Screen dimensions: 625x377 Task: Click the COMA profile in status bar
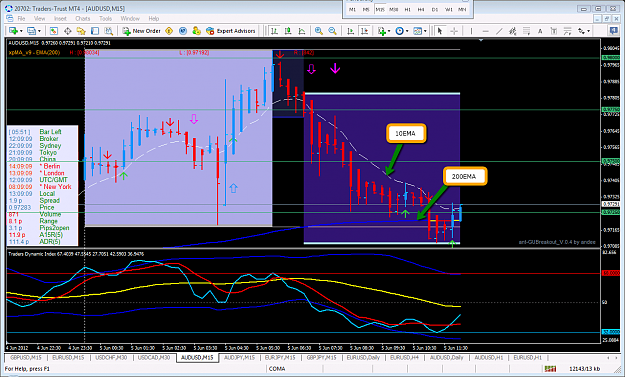[x=277, y=369]
